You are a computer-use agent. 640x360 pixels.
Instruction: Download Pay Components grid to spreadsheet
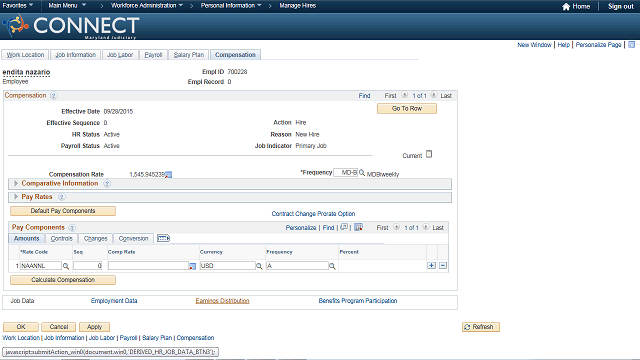(358, 227)
